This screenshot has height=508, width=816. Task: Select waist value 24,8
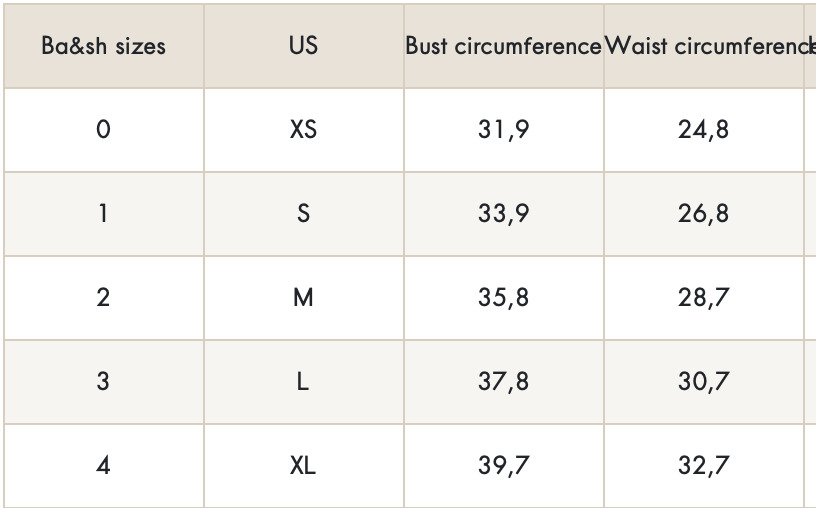pyautogui.click(x=703, y=130)
